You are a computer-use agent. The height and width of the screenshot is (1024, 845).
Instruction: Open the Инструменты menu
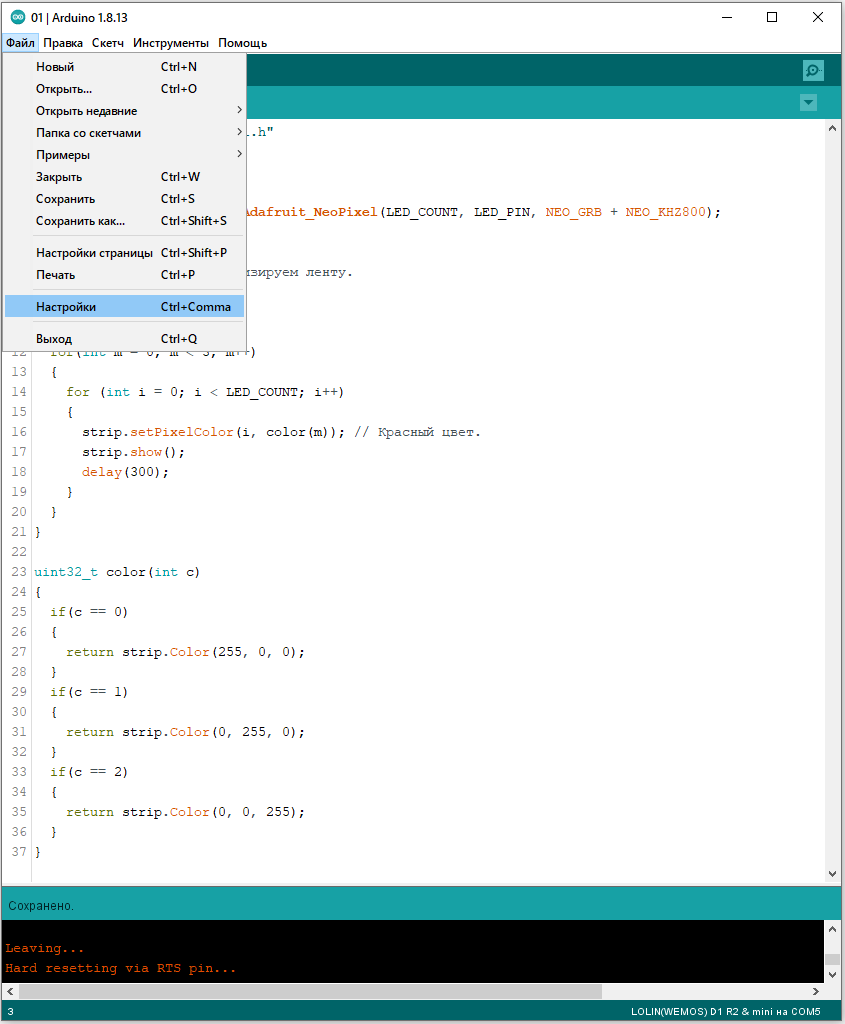coord(171,43)
